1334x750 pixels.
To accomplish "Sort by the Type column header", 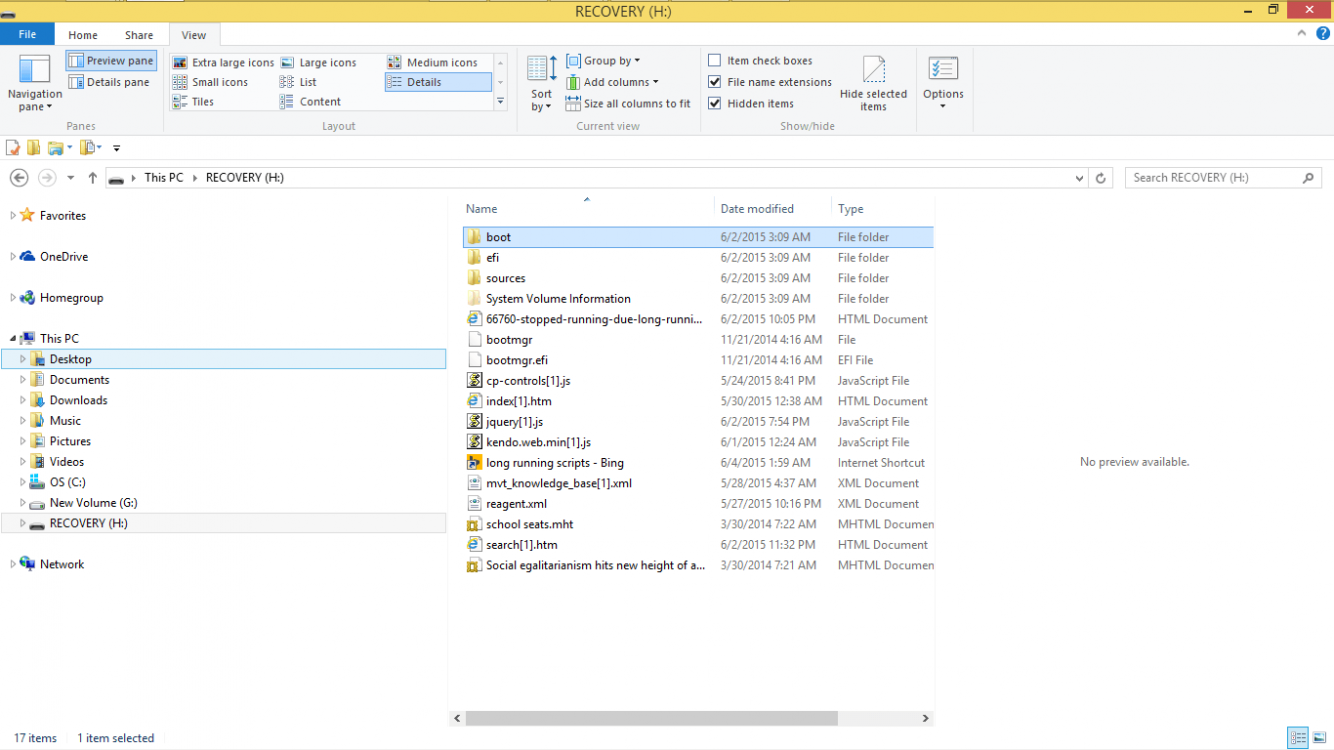I will click(883, 208).
